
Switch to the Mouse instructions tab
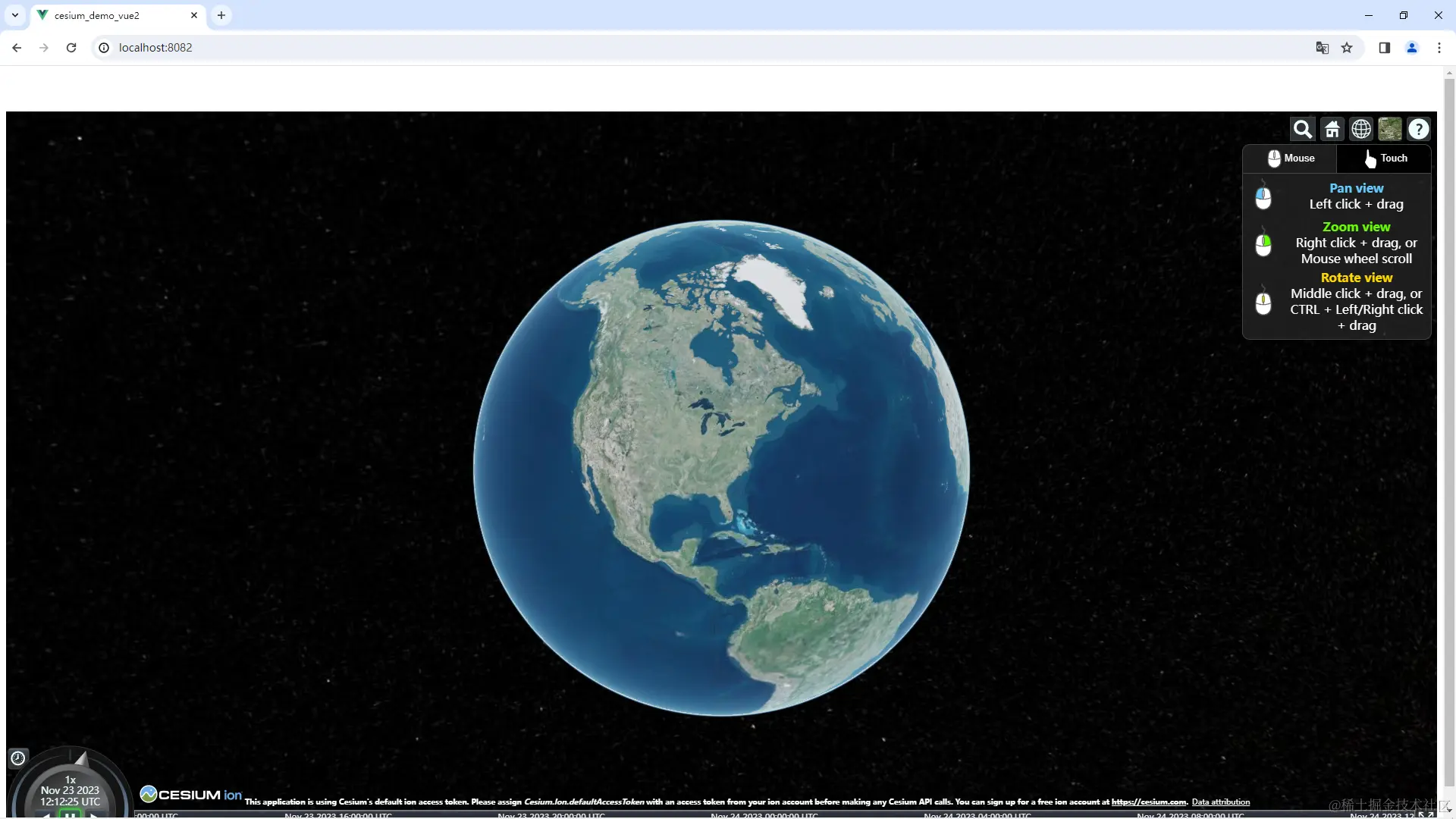(1290, 158)
